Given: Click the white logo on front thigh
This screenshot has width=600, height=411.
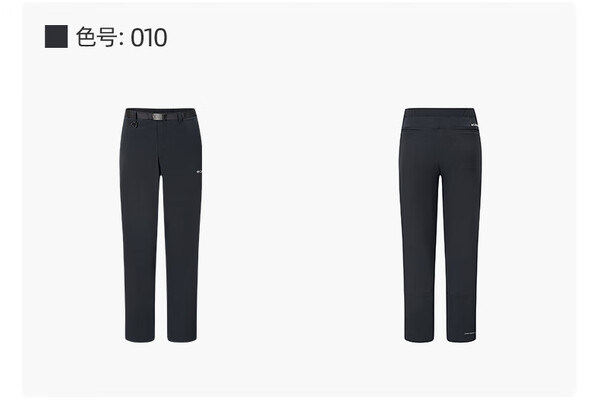Looking at the screenshot, I should tap(198, 172).
